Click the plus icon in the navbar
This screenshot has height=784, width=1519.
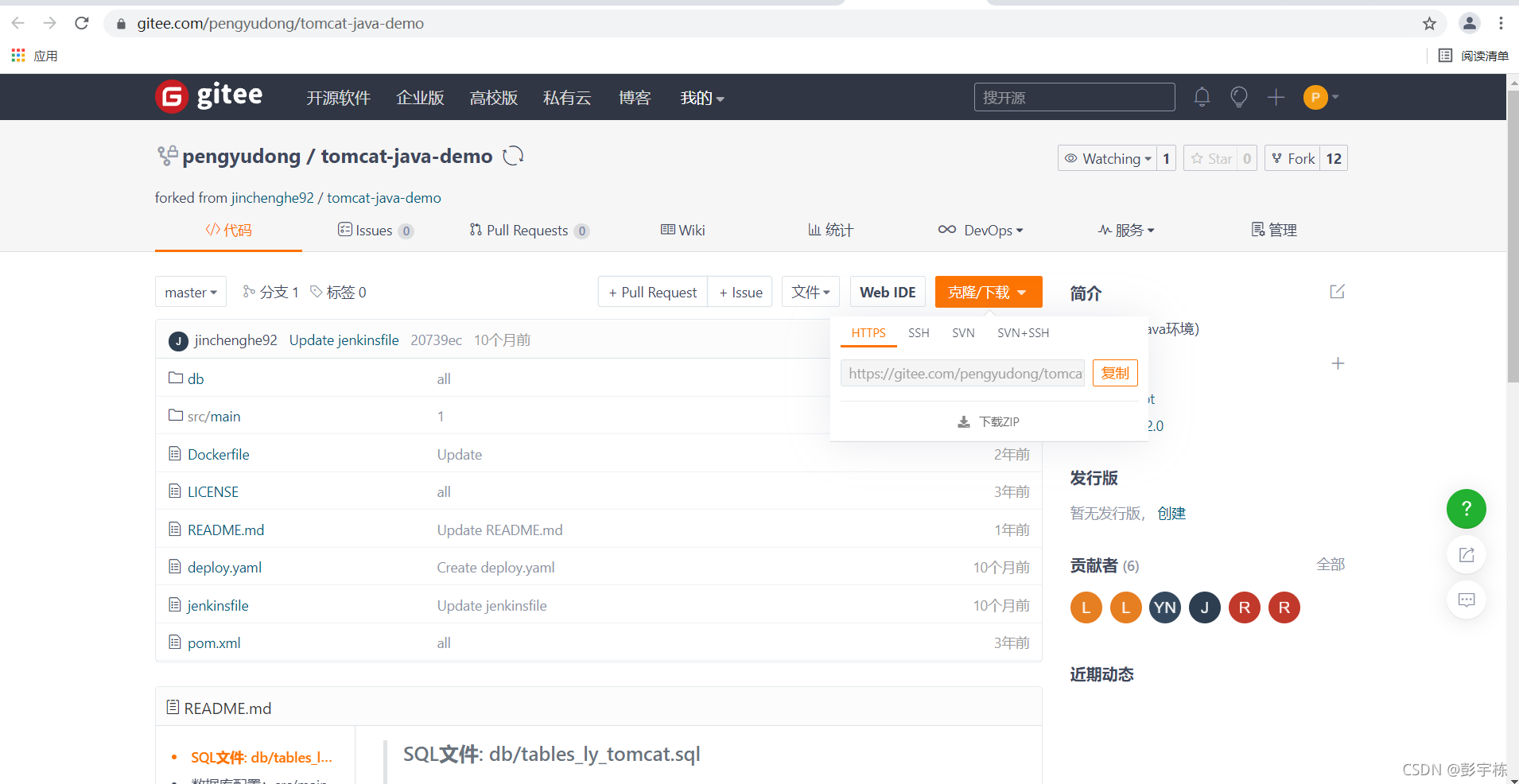click(1276, 97)
